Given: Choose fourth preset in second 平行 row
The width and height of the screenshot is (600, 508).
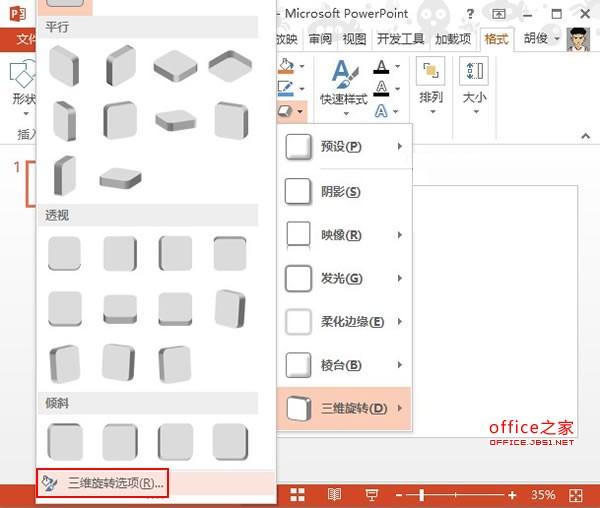Looking at the screenshot, I should [231, 120].
